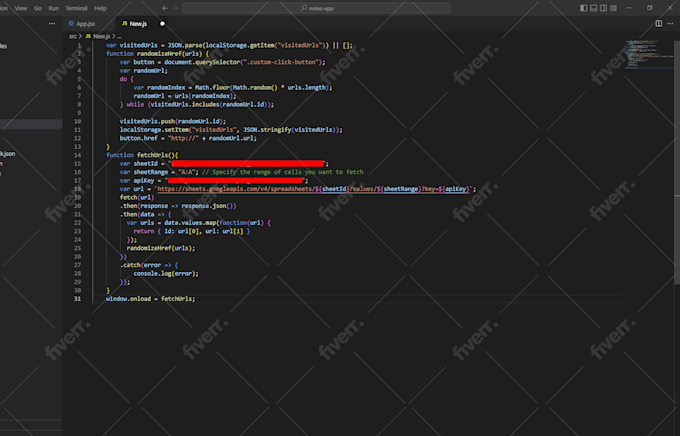Screen dimensions: 680x436
Task: Switch to the App.jsx tab
Action: click(x=89, y=23)
